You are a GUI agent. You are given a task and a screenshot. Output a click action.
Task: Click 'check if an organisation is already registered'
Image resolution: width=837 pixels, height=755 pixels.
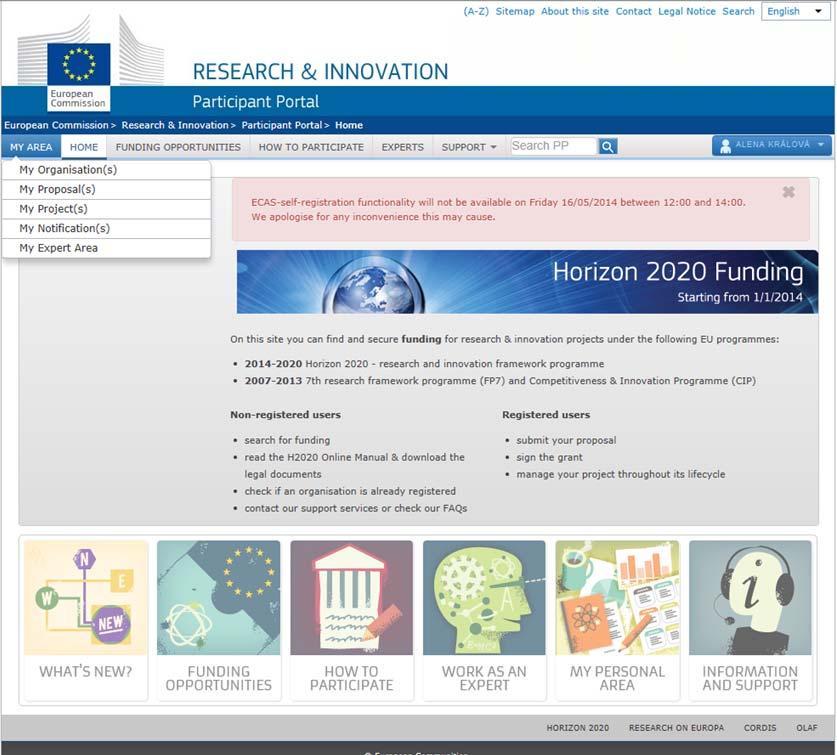[350, 491]
